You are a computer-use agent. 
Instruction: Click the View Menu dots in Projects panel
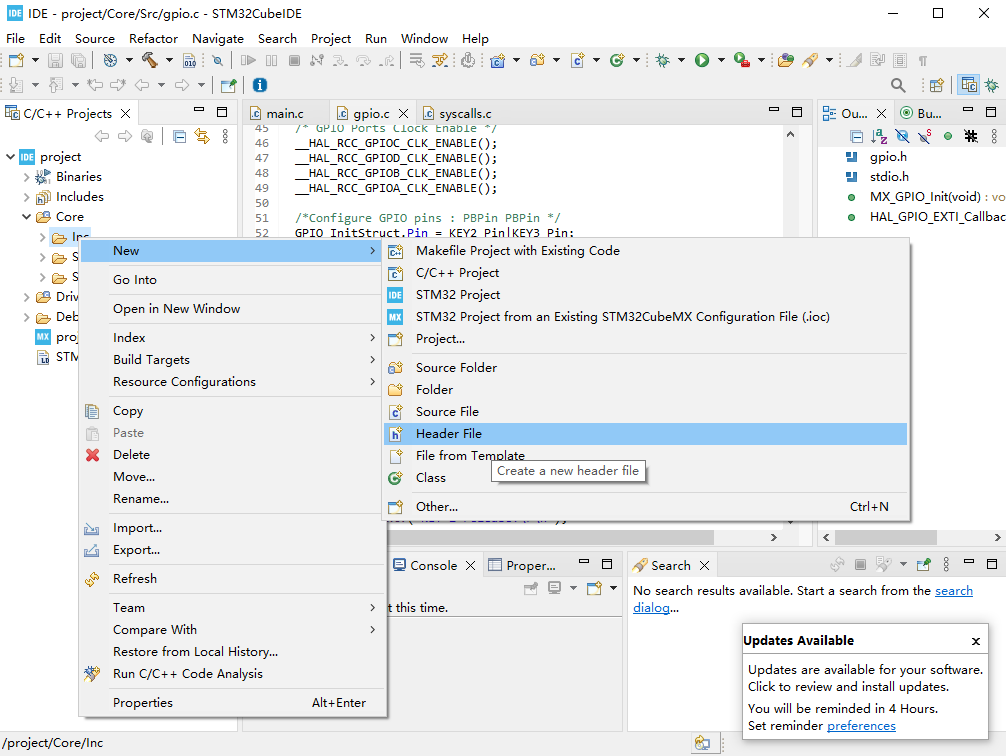coord(225,136)
